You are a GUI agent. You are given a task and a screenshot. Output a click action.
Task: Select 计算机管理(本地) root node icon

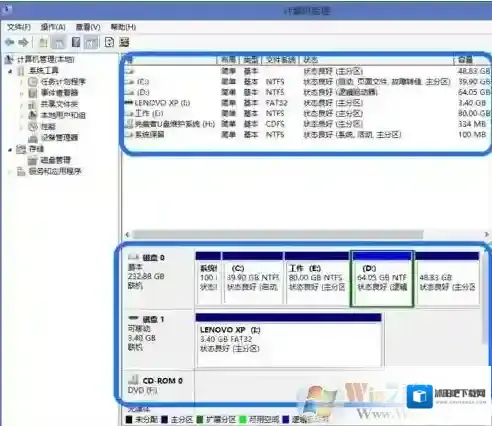(x=9, y=60)
